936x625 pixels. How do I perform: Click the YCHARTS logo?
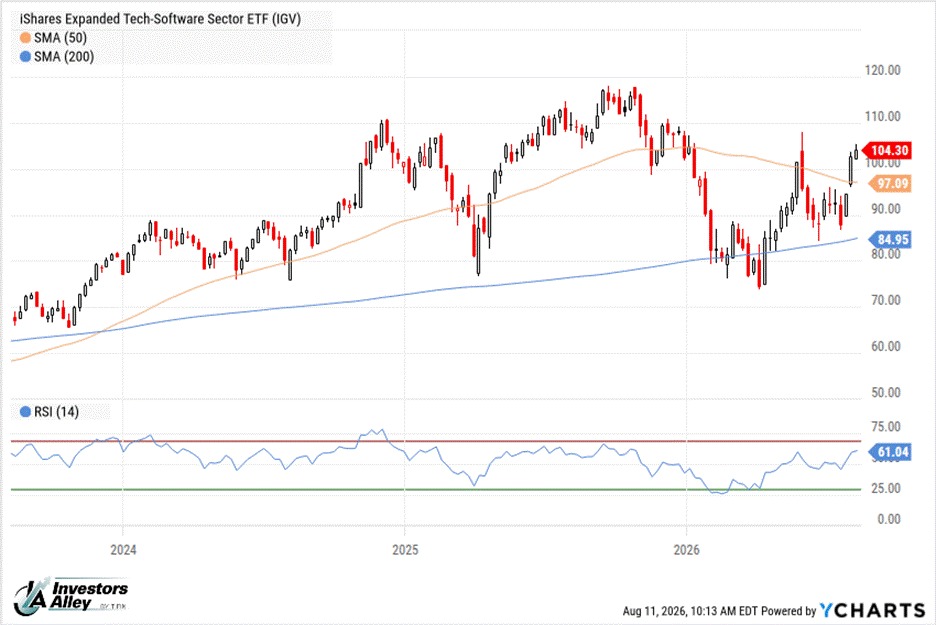872,610
